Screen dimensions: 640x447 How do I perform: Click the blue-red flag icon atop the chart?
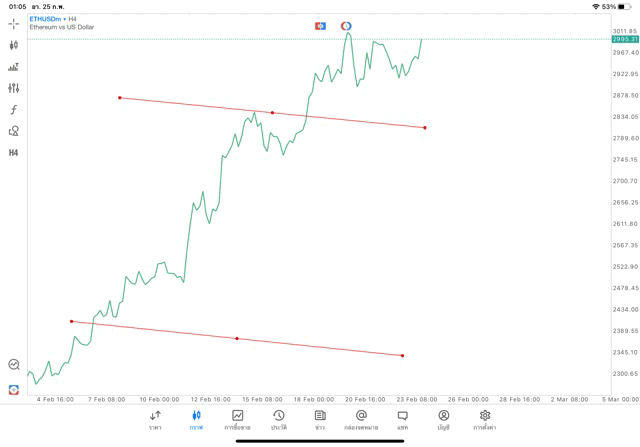click(x=320, y=25)
